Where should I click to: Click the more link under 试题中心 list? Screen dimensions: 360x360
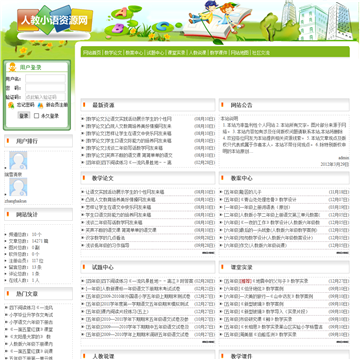pyautogui.click(x=208, y=342)
